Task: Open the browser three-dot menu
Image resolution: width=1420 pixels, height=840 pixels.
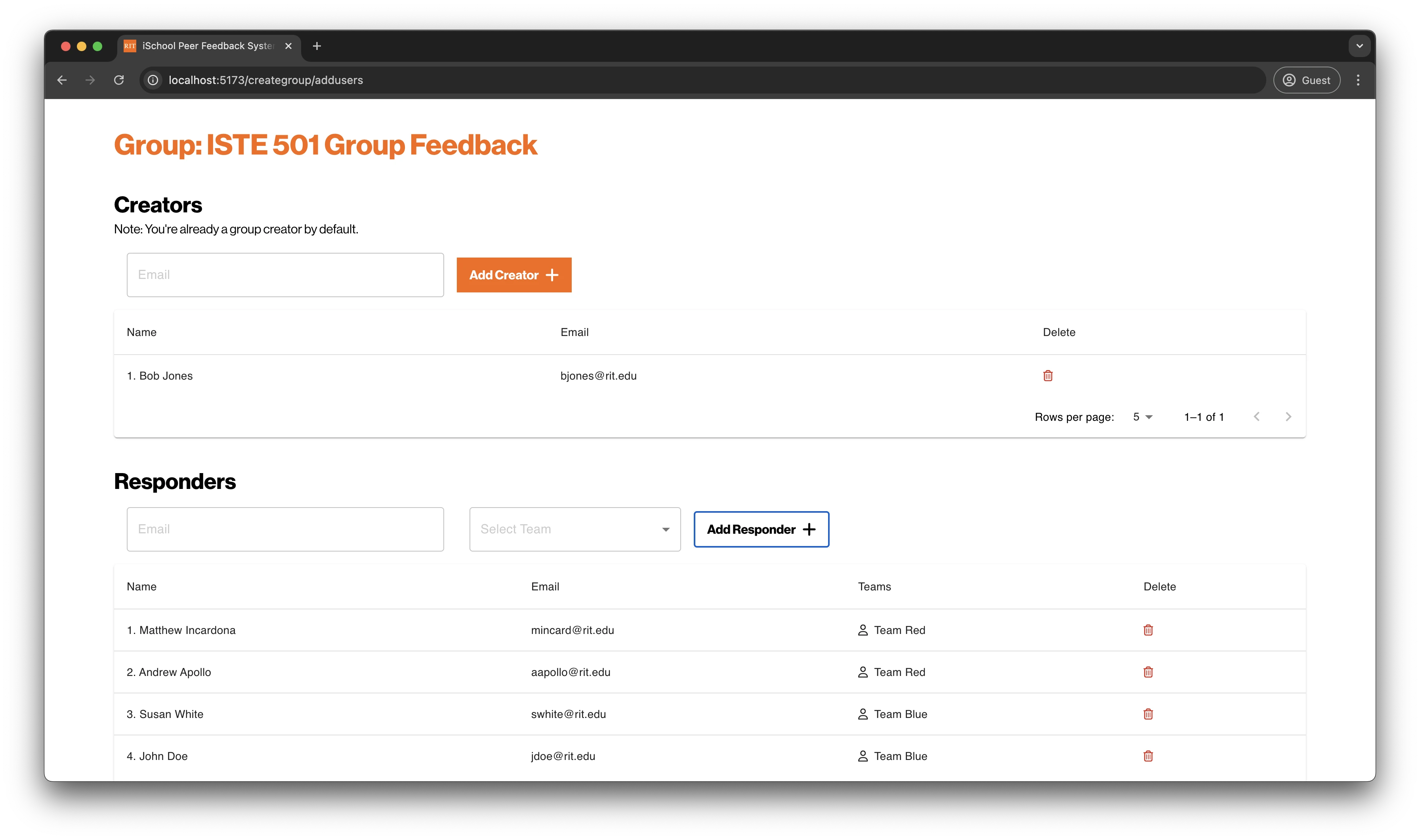Action: tap(1358, 80)
